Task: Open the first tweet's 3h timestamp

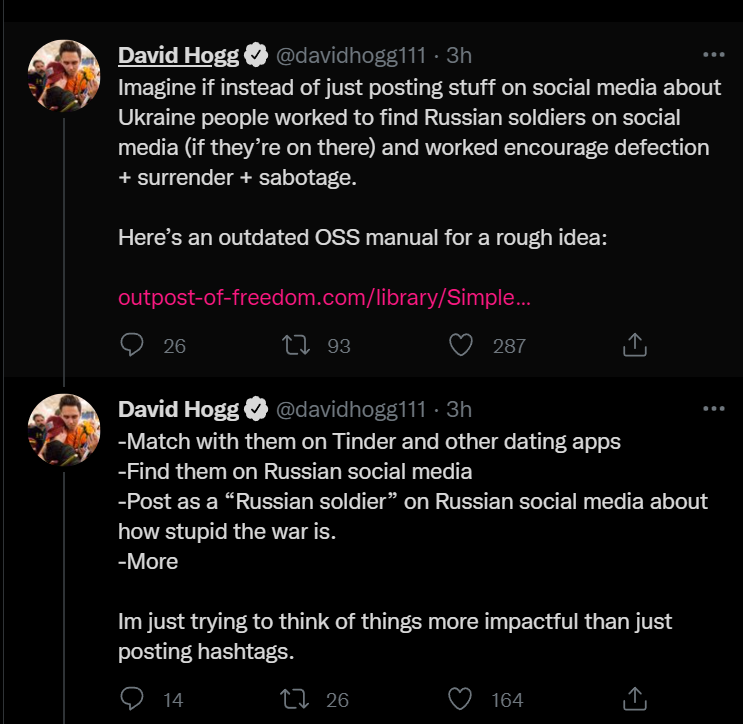Action: click(458, 54)
